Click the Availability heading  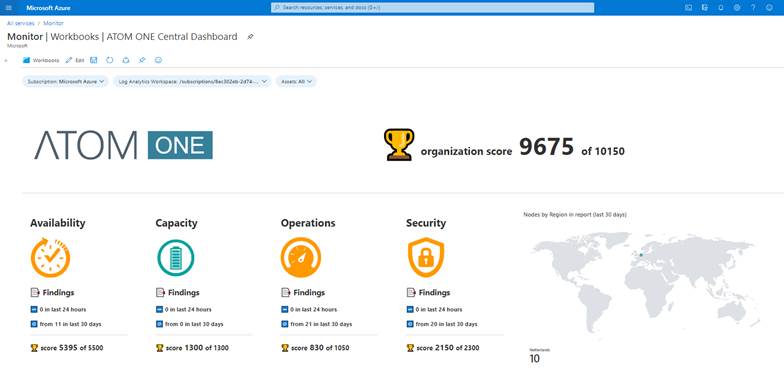58,223
